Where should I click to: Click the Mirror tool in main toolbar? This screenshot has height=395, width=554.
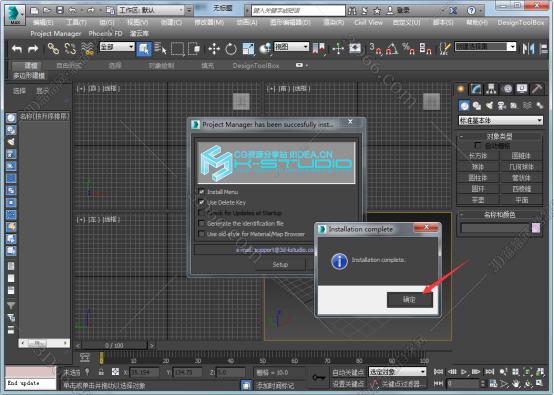528,48
